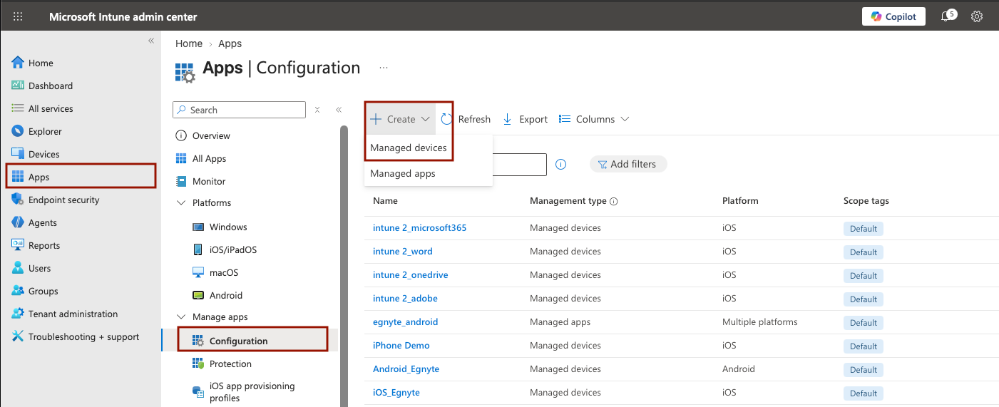The image size is (999, 407).
Task: Open the settings gear icon
Action: coord(977,17)
